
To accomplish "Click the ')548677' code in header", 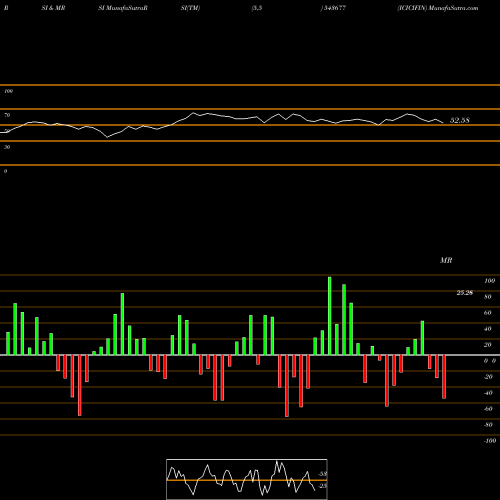I will 333,8.
